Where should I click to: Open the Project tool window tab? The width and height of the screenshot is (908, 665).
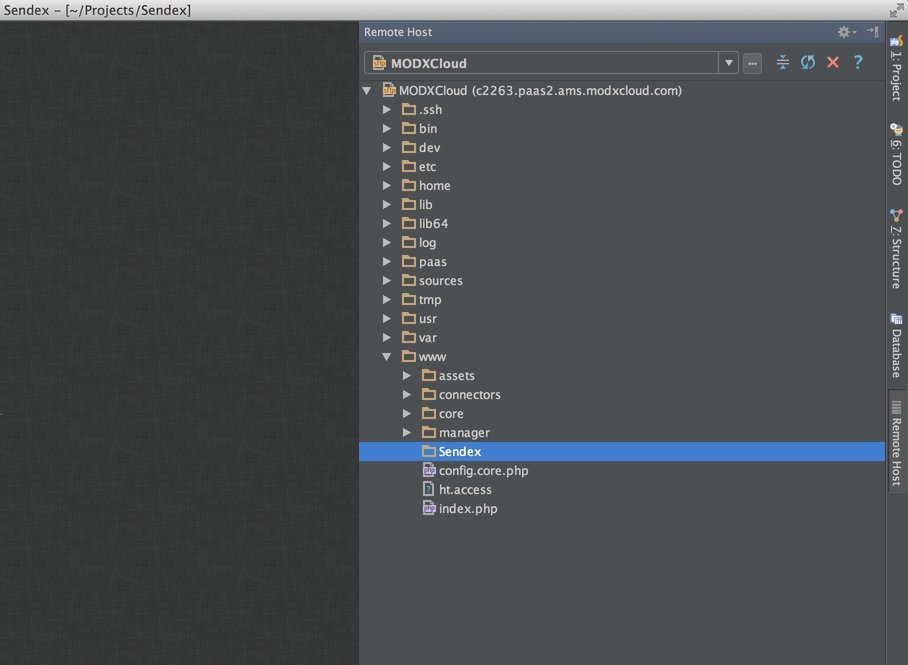896,67
